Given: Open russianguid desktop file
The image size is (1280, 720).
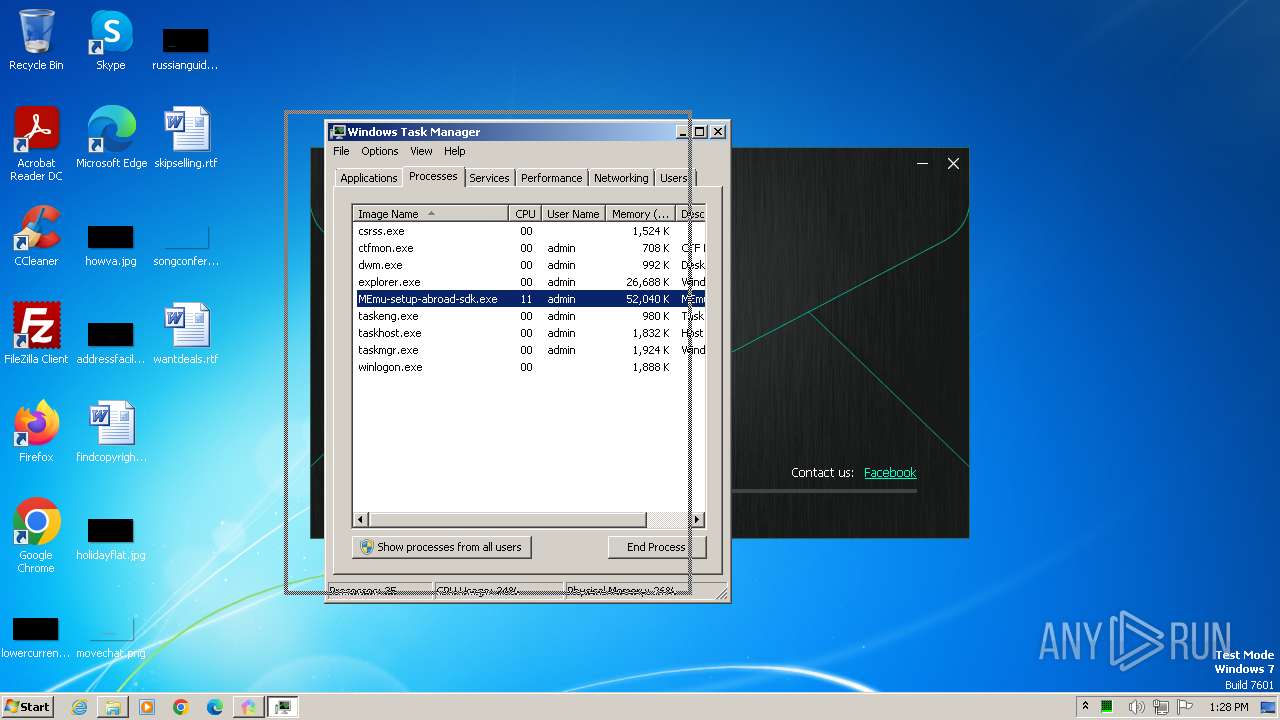Looking at the screenshot, I should pyautogui.click(x=186, y=50).
